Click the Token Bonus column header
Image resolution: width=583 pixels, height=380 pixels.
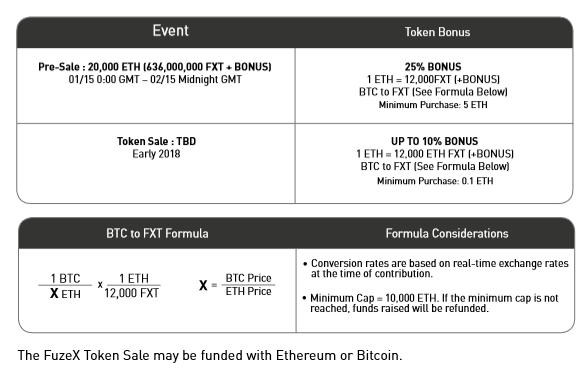(437, 32)
